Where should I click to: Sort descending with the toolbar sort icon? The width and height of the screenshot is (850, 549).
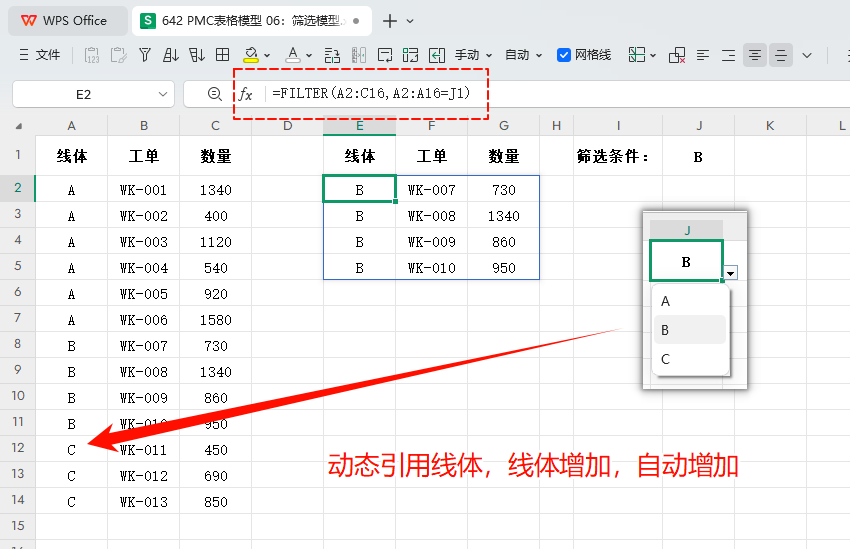(x=197, y=55)
